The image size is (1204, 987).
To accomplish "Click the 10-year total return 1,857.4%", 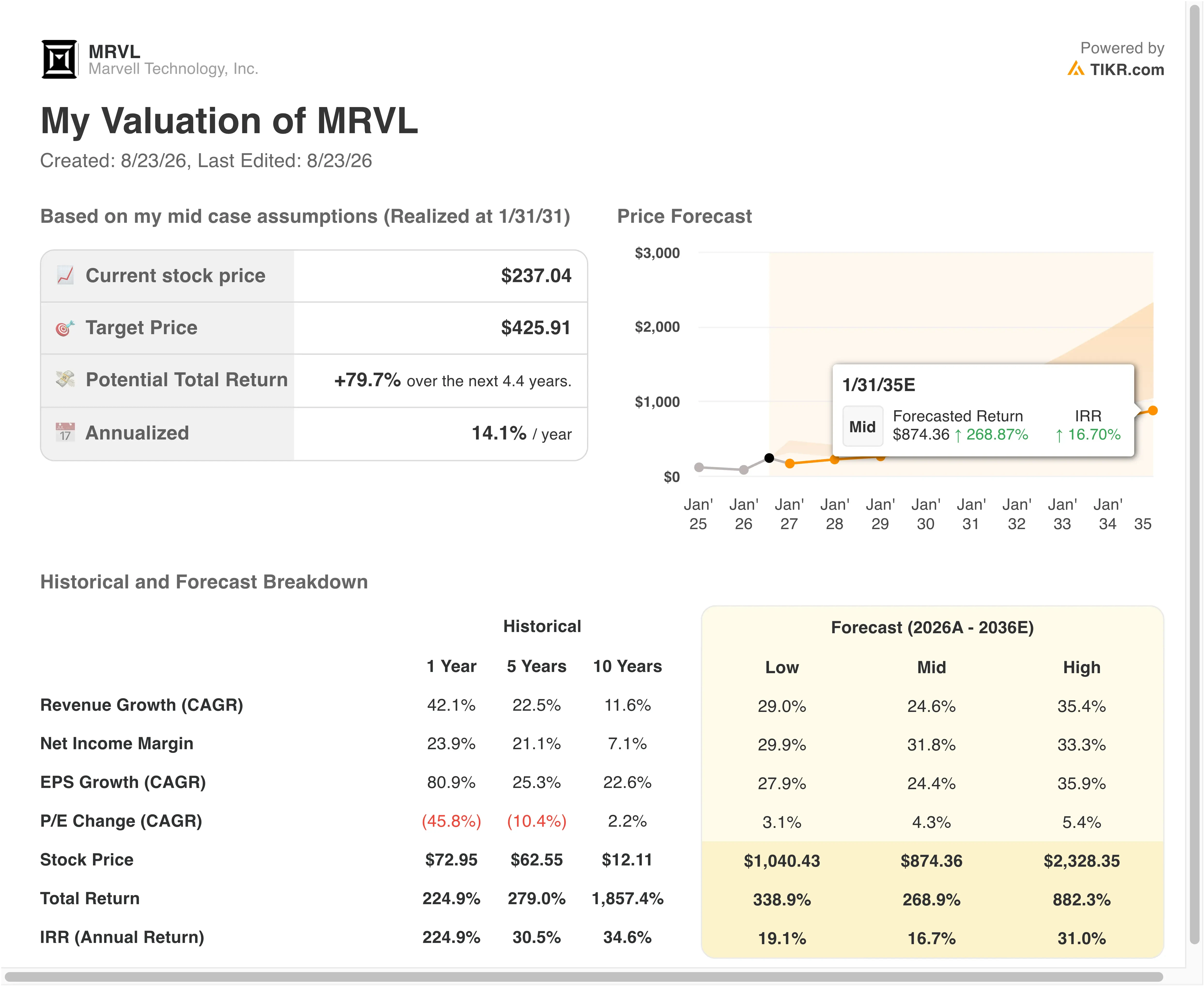I will [x=628, y=899].
